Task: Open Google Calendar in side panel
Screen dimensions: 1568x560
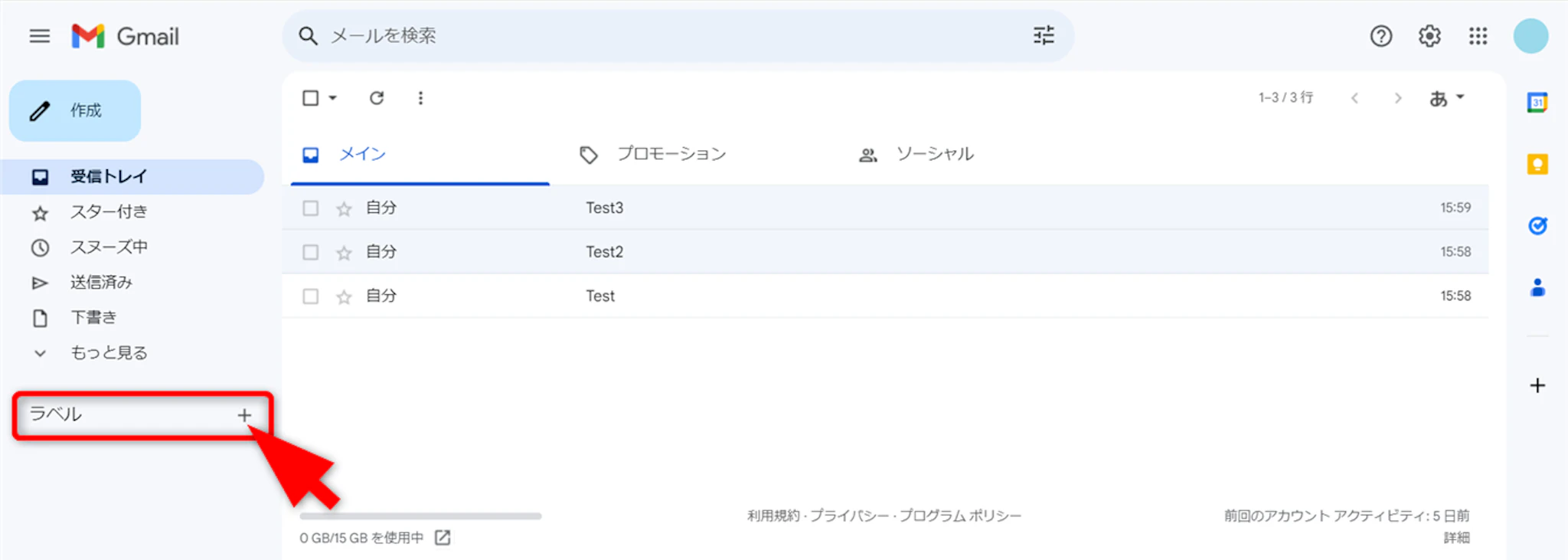Action: (x=1537, y=103)
